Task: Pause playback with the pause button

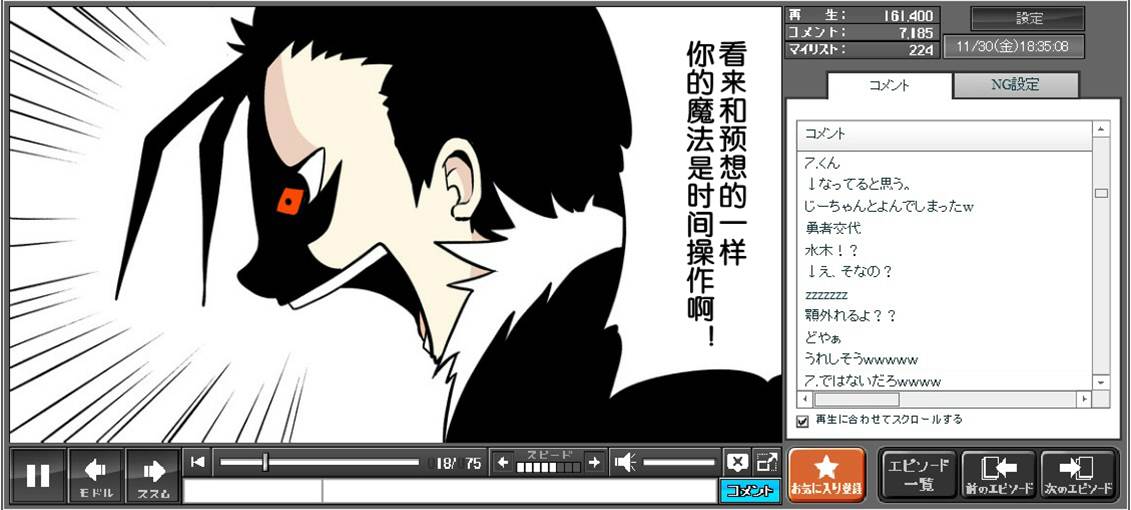Action: tap(38, 476)
